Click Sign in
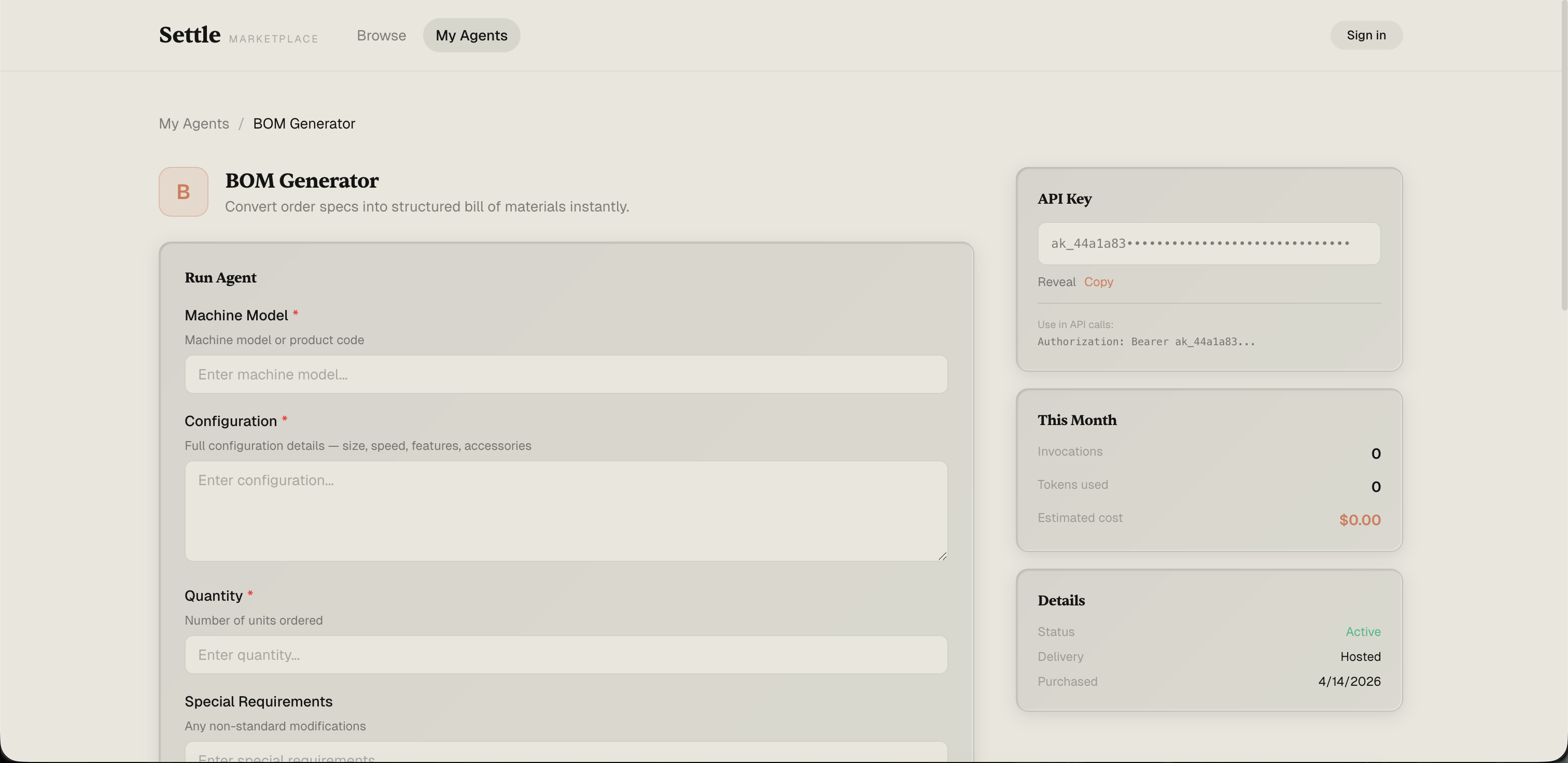The height and width of the screenshot is (763, 1568). pyautogui.click(x=1366, y=35)
